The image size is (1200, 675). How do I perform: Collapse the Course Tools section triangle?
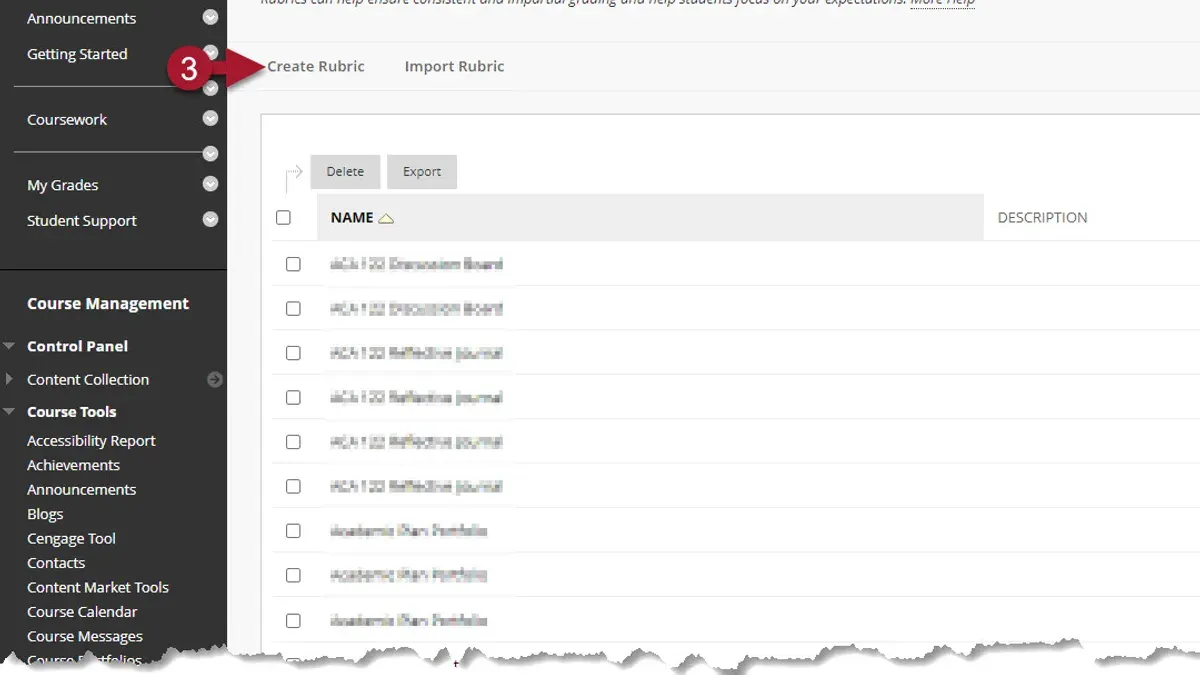[x=9, y=411]
